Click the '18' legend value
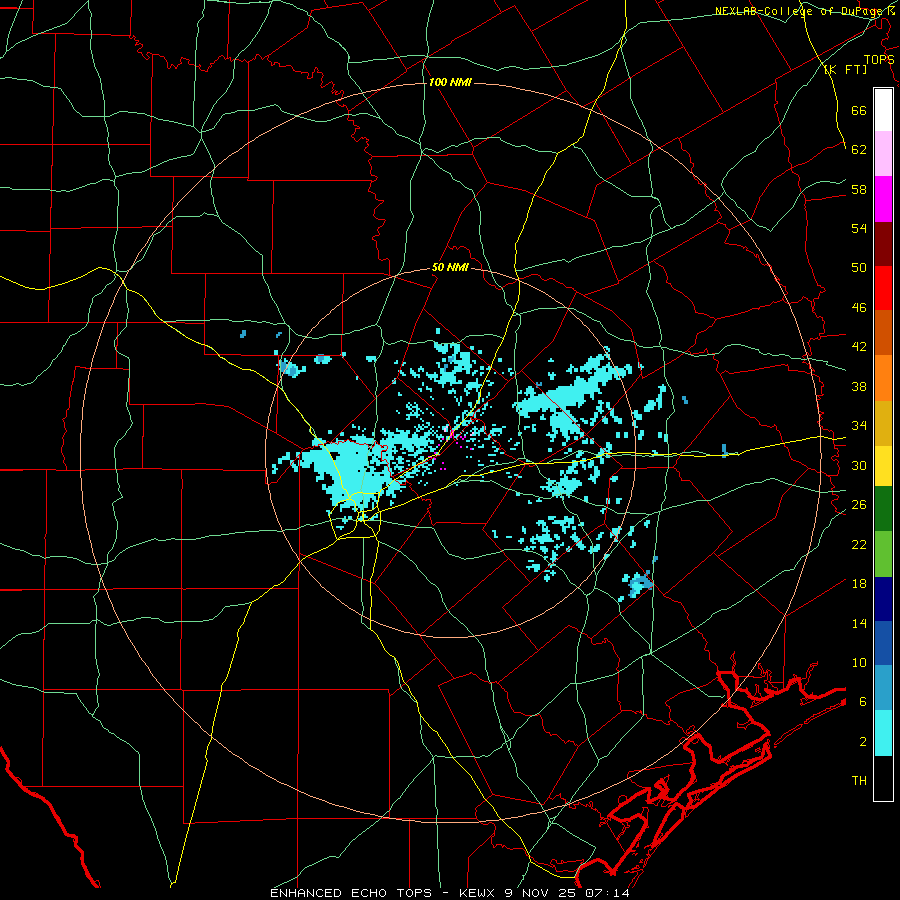Viewport: 900px width, 900px height. (x=859, y=584)
